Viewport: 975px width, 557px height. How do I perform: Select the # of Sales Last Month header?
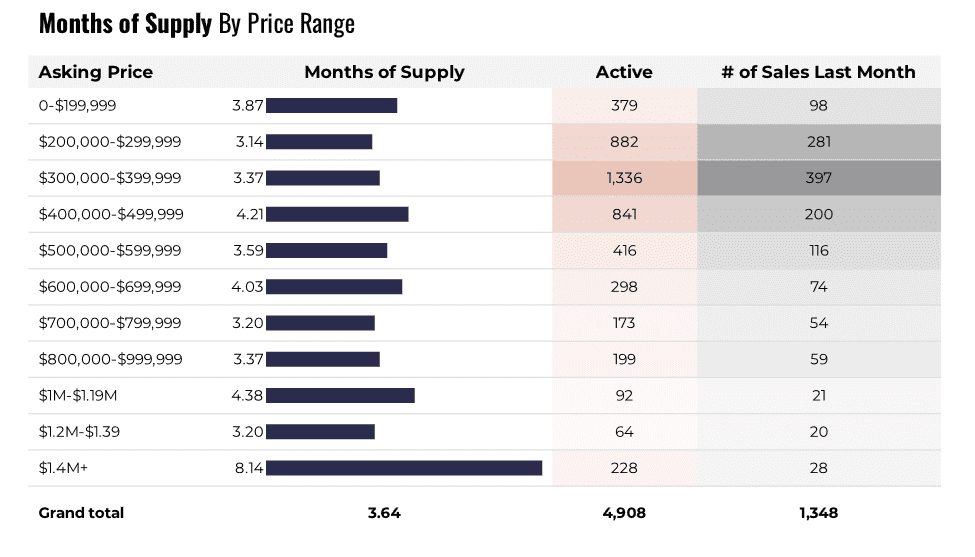(818, 72)
